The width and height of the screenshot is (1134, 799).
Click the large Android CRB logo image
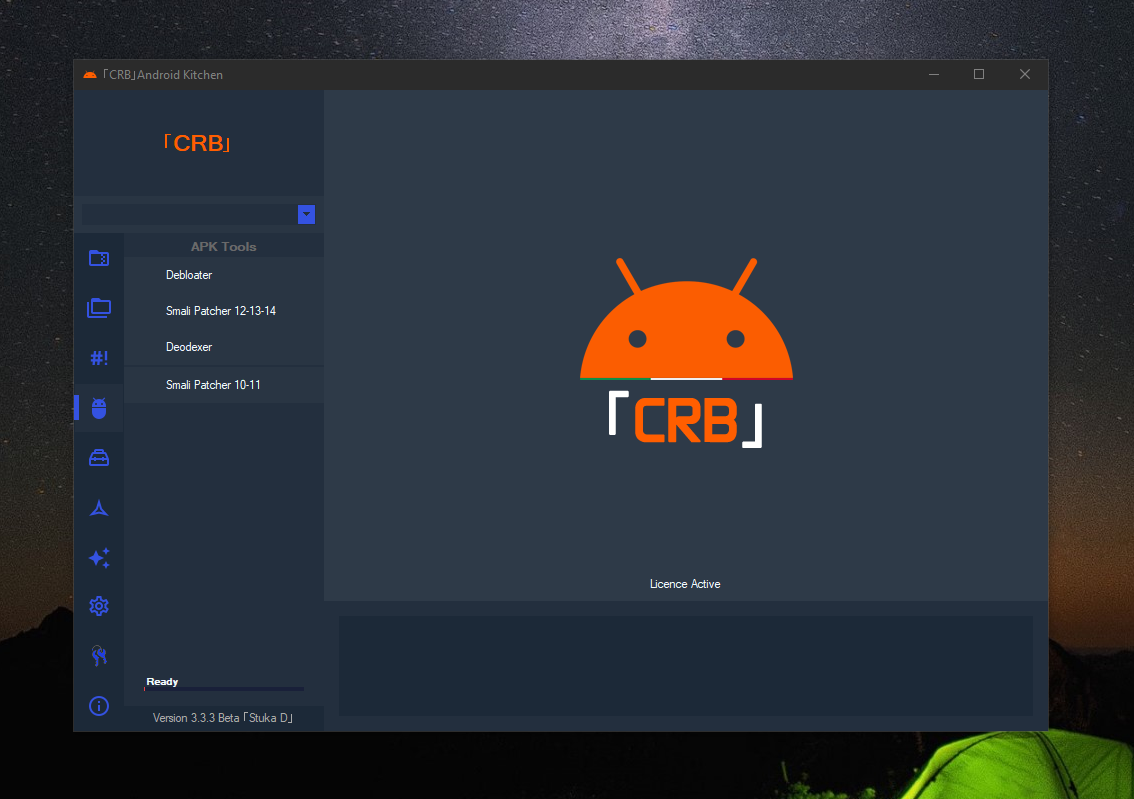tap(686, 353)
